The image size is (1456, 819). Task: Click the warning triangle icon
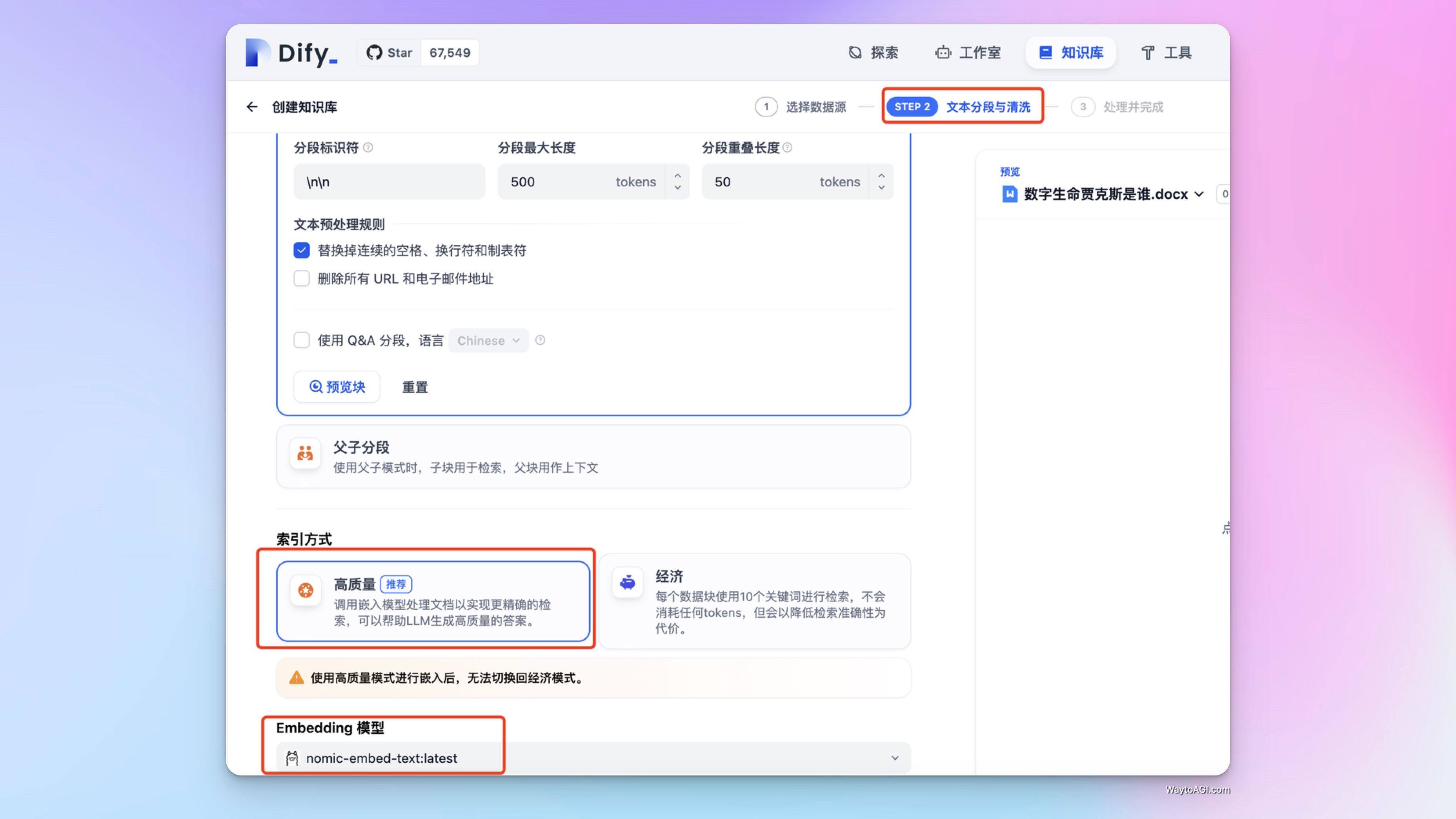pyautogui.click(x=296, y=678)
